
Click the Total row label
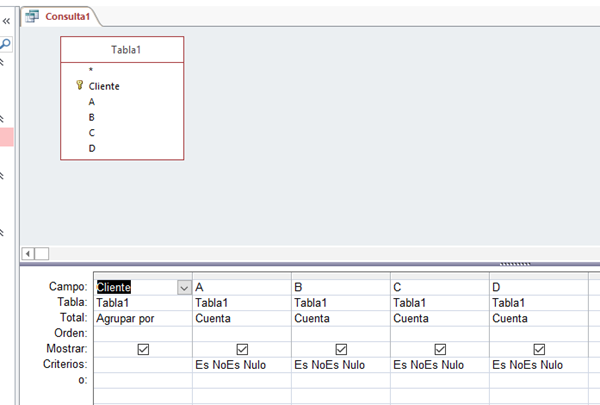click(x=73, y=318)
